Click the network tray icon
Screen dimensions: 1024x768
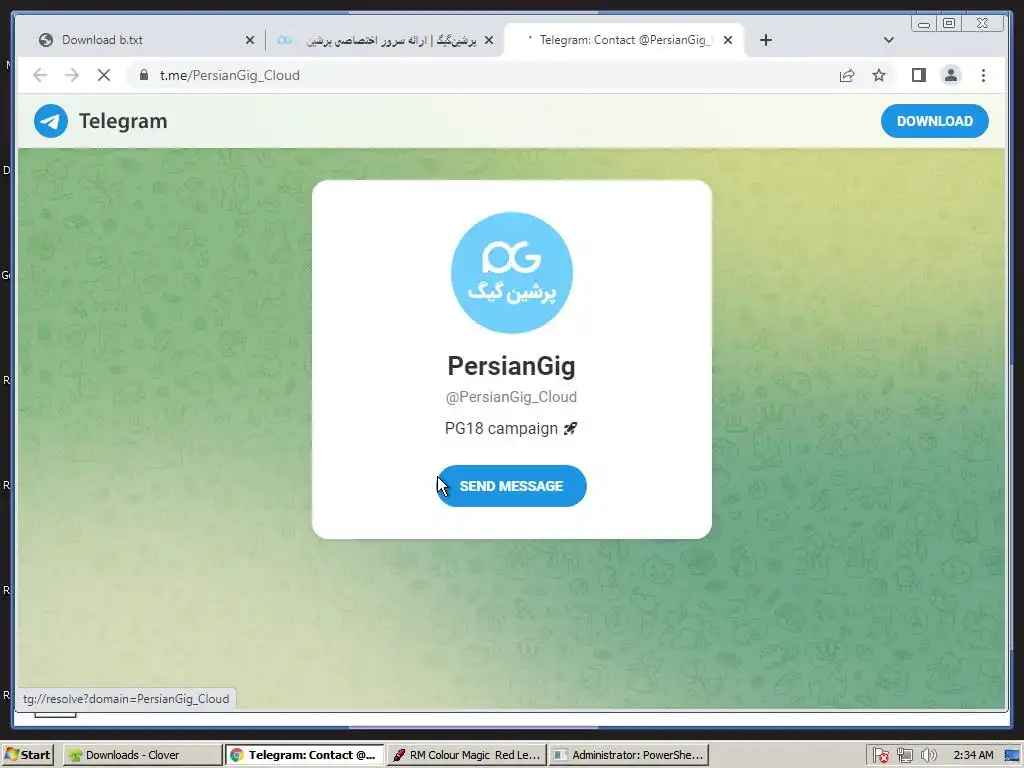904,756
